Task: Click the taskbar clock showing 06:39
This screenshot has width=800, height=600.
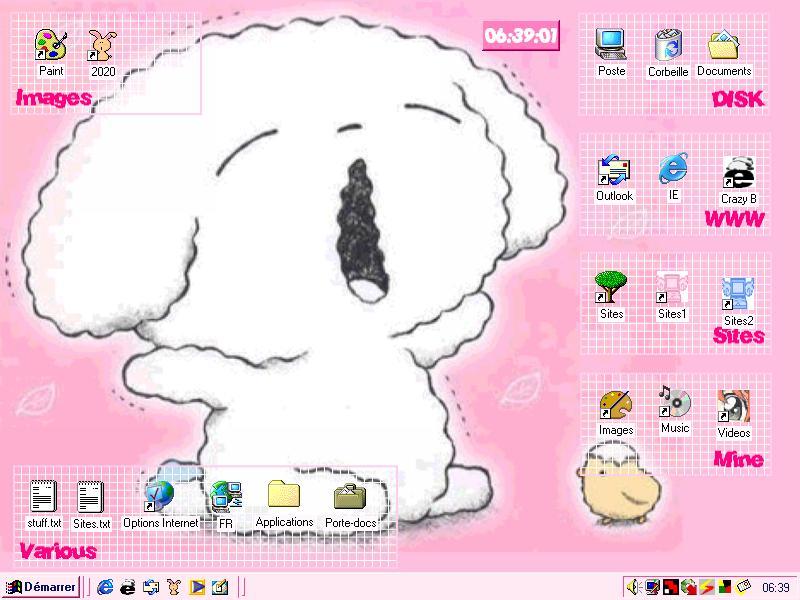Action: pos(776,588)
